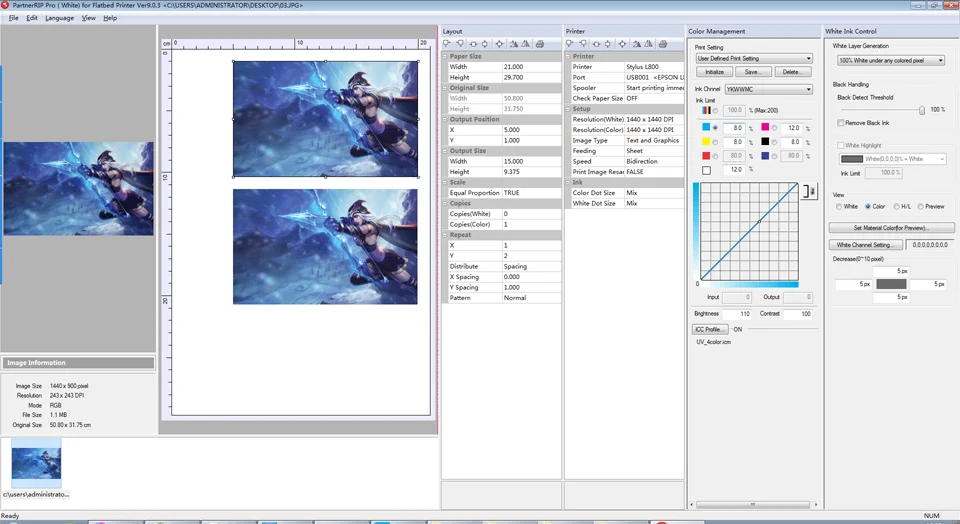Collapse the Paper Size section in Layout
The image size is (960, 524).
[446, 57]
